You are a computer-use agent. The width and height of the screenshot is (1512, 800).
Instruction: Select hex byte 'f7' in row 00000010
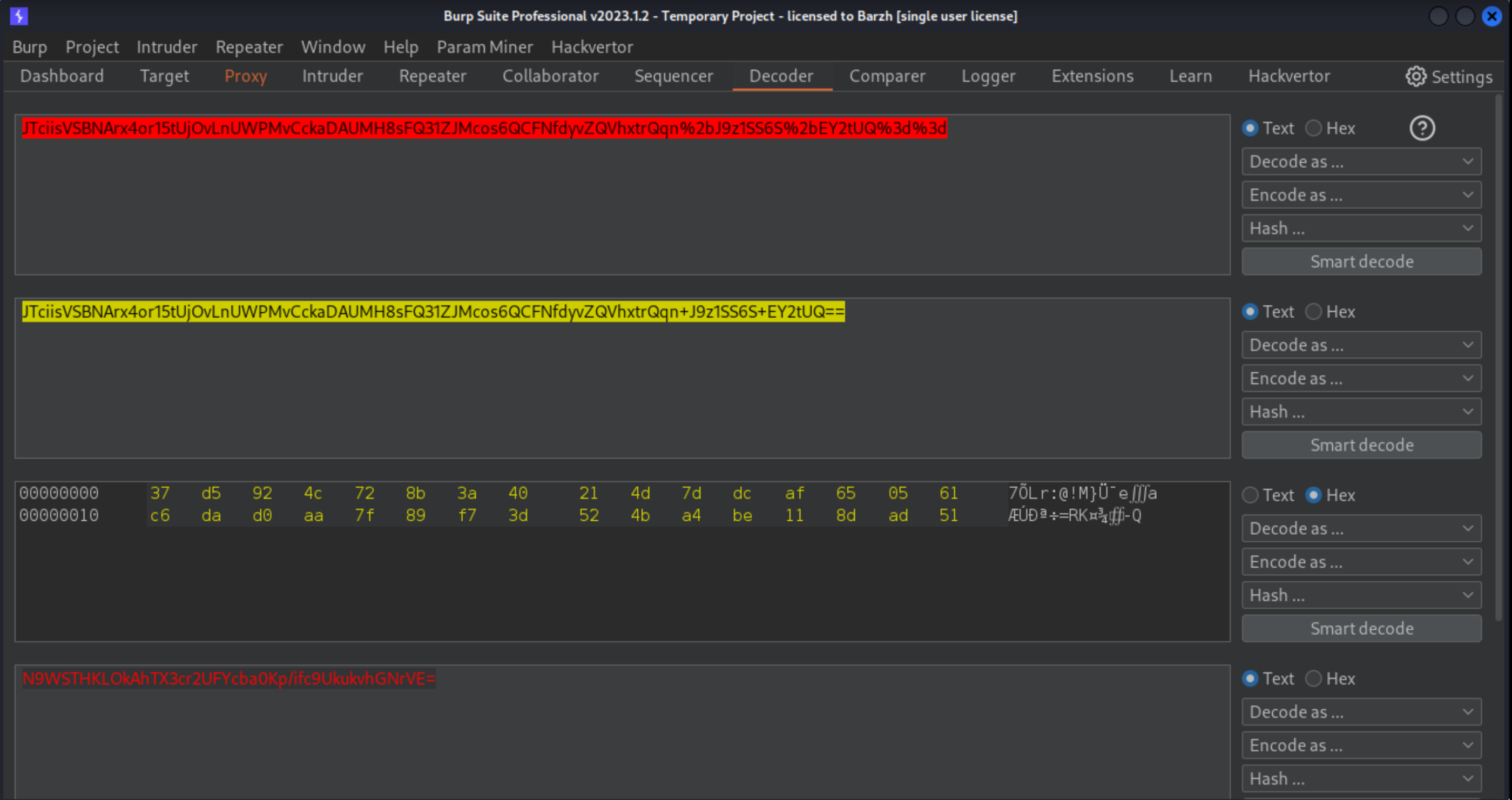[x=467, y=515]
